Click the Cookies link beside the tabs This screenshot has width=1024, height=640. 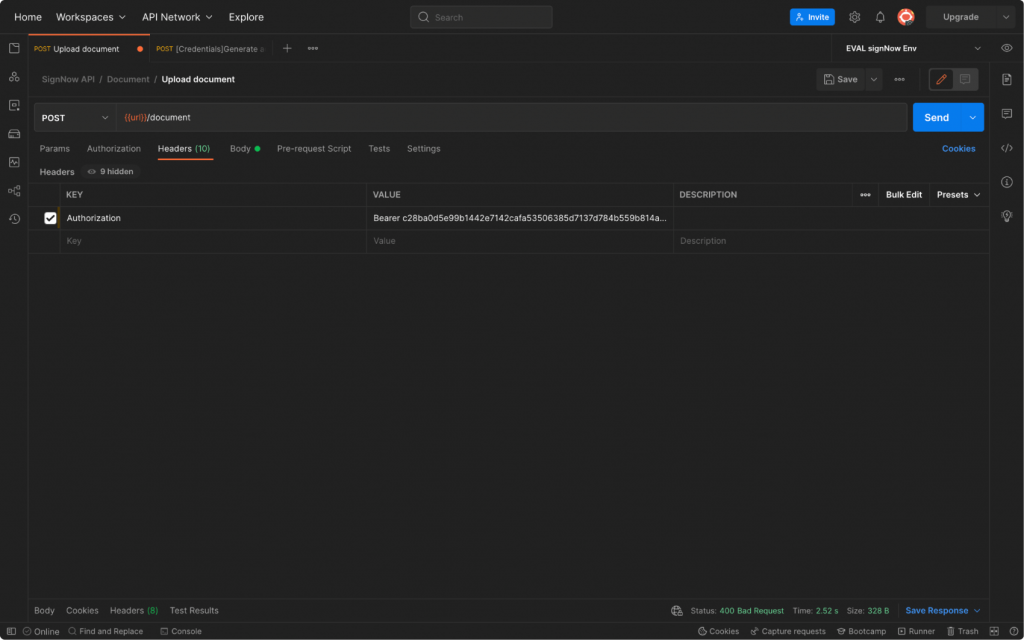(958, 148)
